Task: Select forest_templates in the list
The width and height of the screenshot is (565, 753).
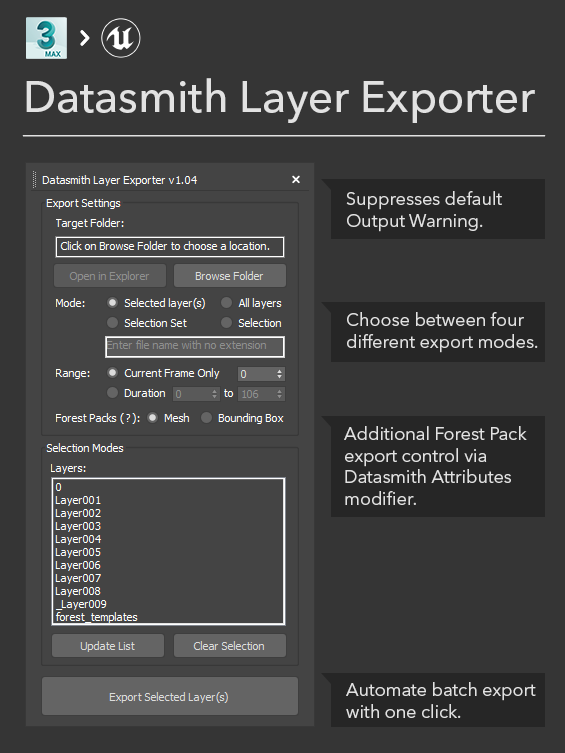Action: click(x=168, y=617)
